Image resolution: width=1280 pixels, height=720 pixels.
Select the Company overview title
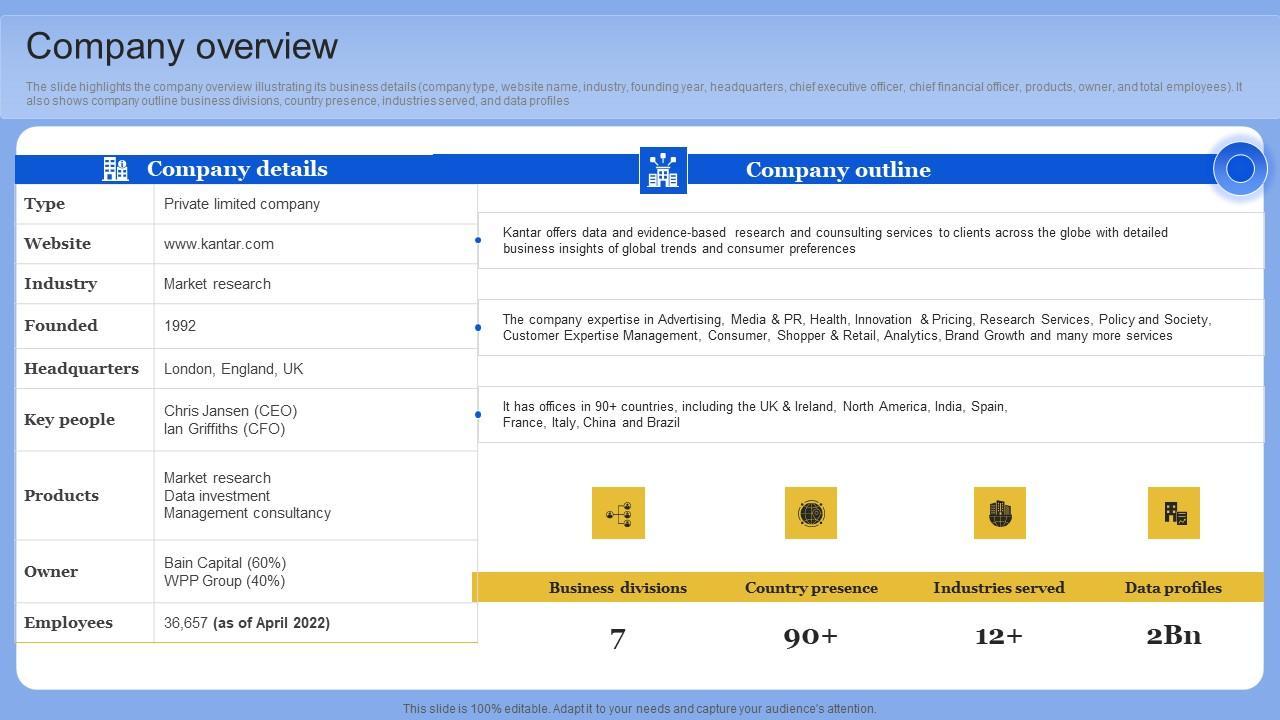click(x=182, y=47)
